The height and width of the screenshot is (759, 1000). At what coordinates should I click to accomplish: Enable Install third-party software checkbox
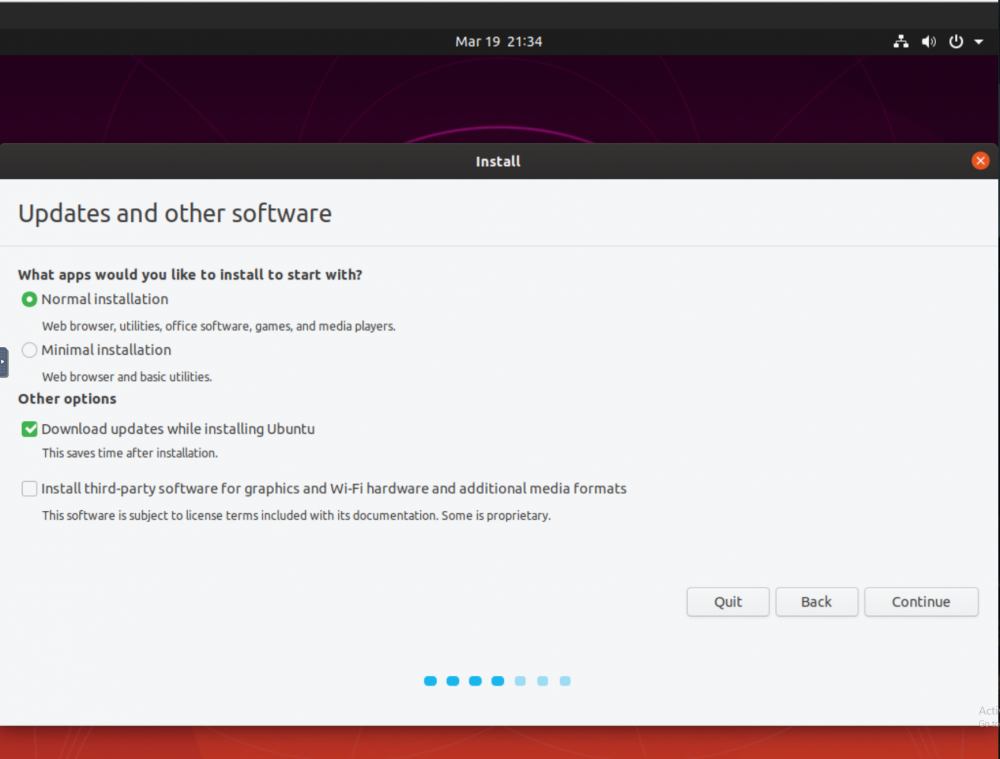click(29, 489)
